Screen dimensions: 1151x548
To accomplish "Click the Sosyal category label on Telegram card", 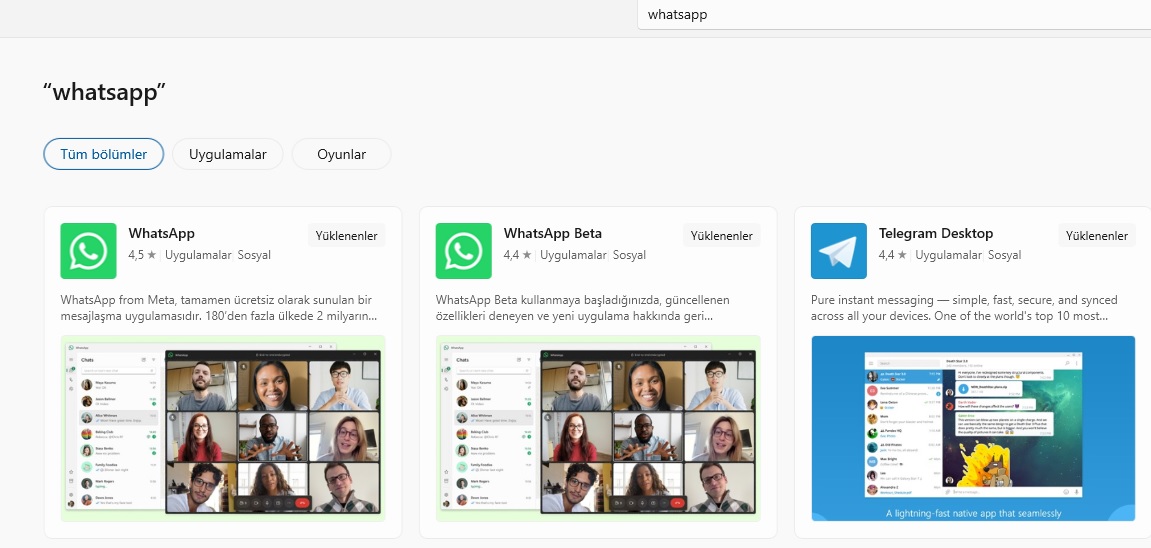I will pos(1004,255).
